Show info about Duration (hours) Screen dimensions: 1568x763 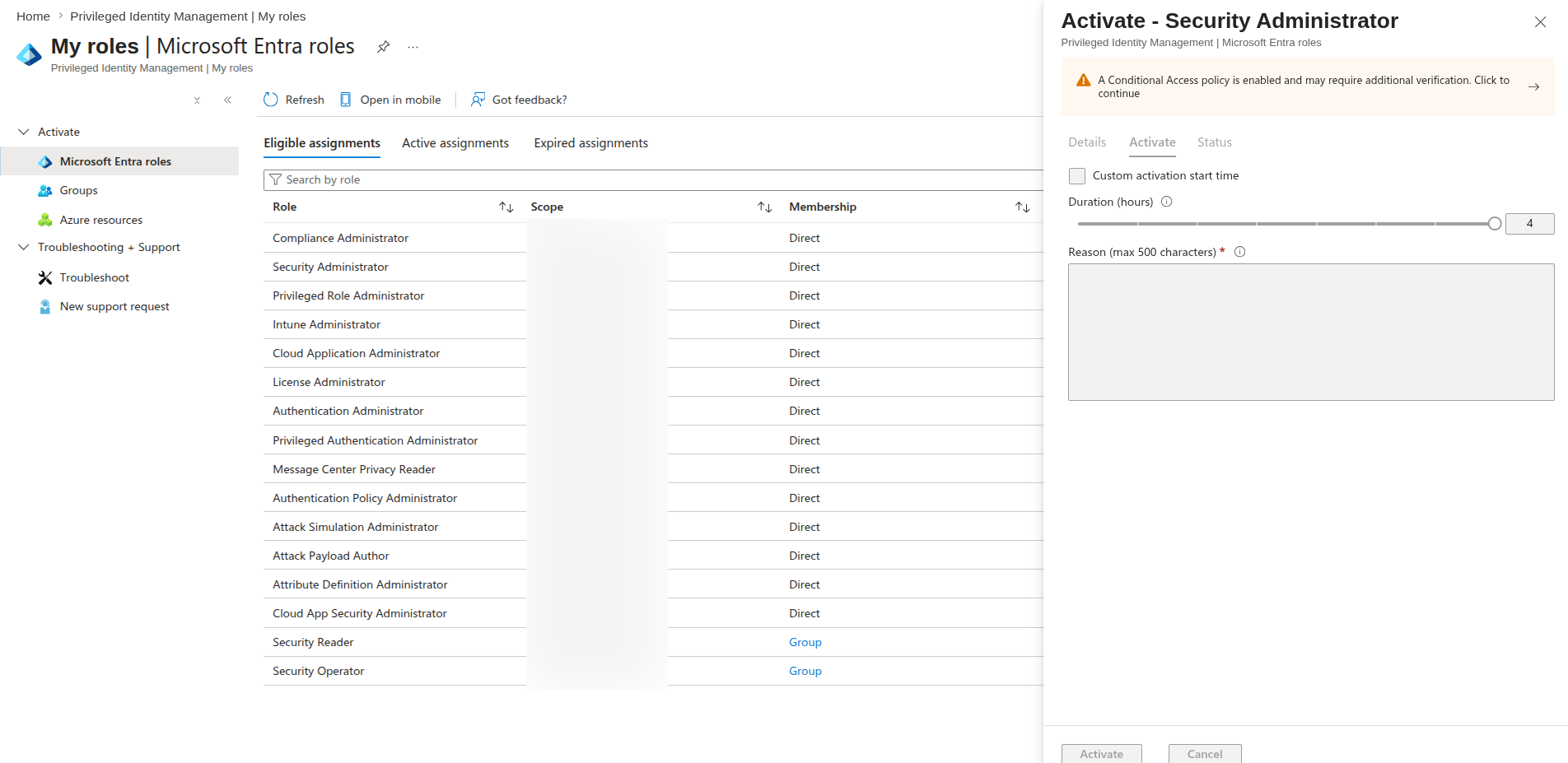pos(1167,202)
